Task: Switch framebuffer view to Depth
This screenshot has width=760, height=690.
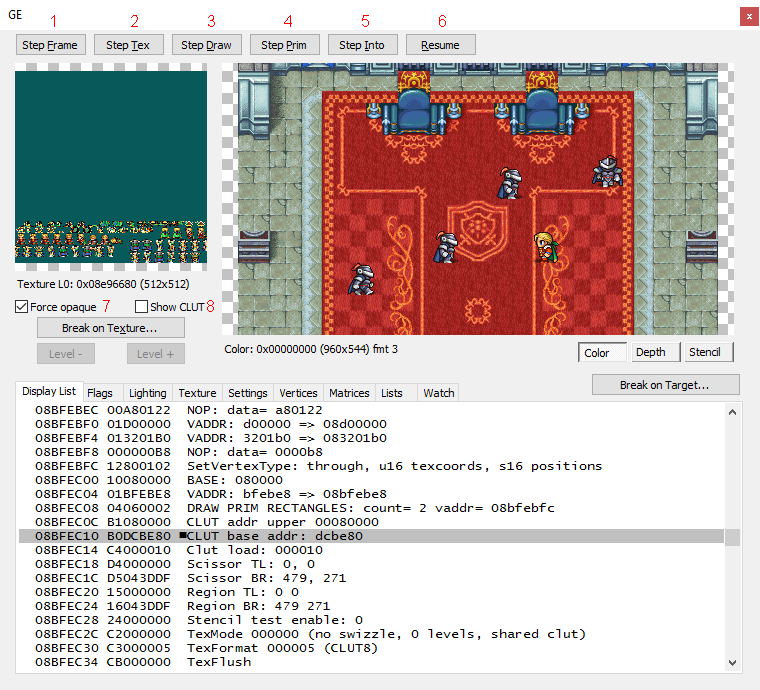Action: click(650, 352)
